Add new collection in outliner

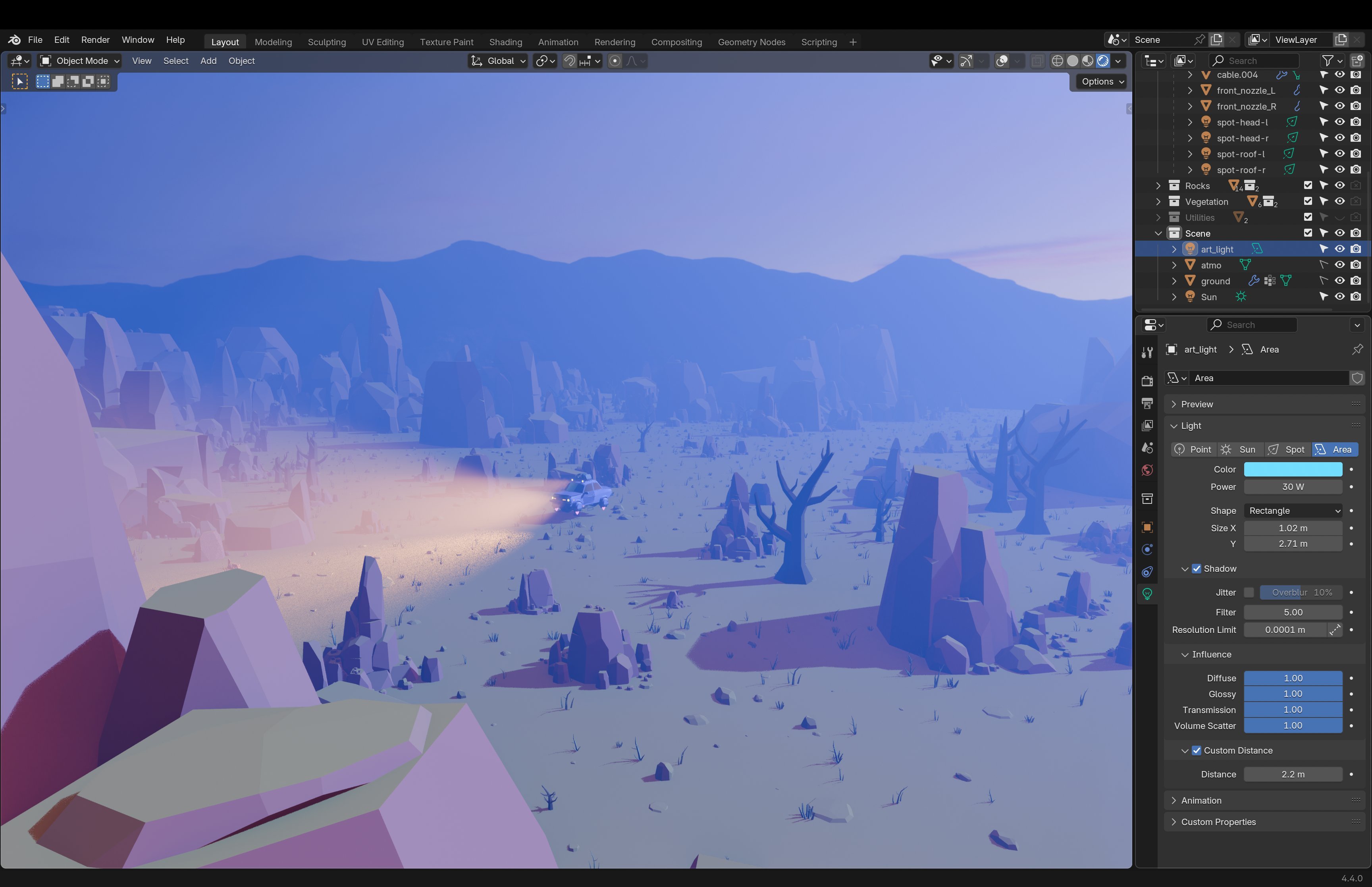point(1357,60)
